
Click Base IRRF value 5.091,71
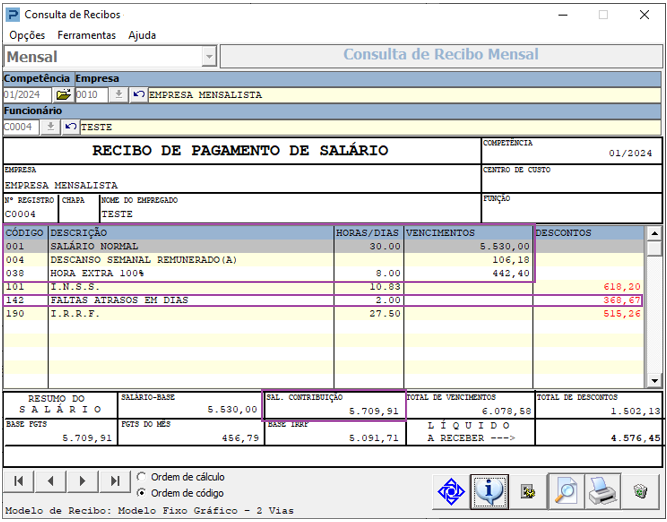click(374, 438)
